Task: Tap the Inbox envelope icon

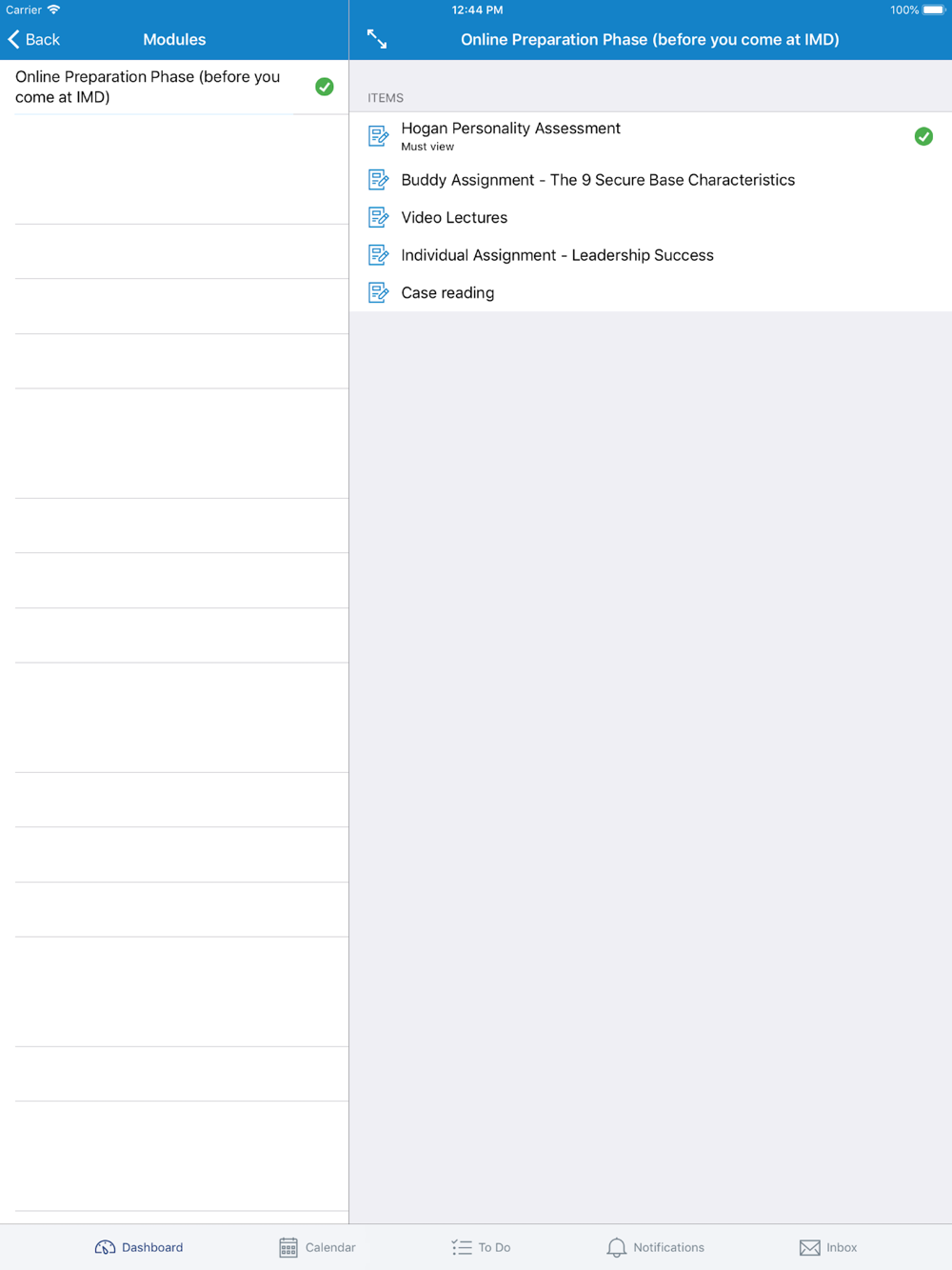Action: (810, 1247)
